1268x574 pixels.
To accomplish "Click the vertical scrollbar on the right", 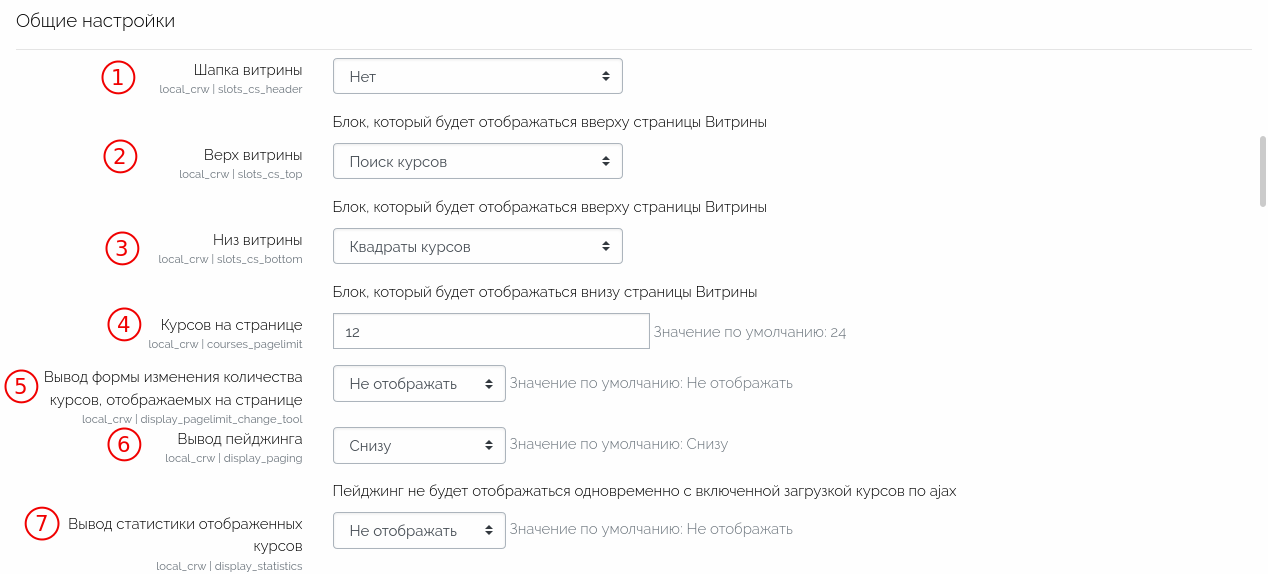I will pos(1262,171).
